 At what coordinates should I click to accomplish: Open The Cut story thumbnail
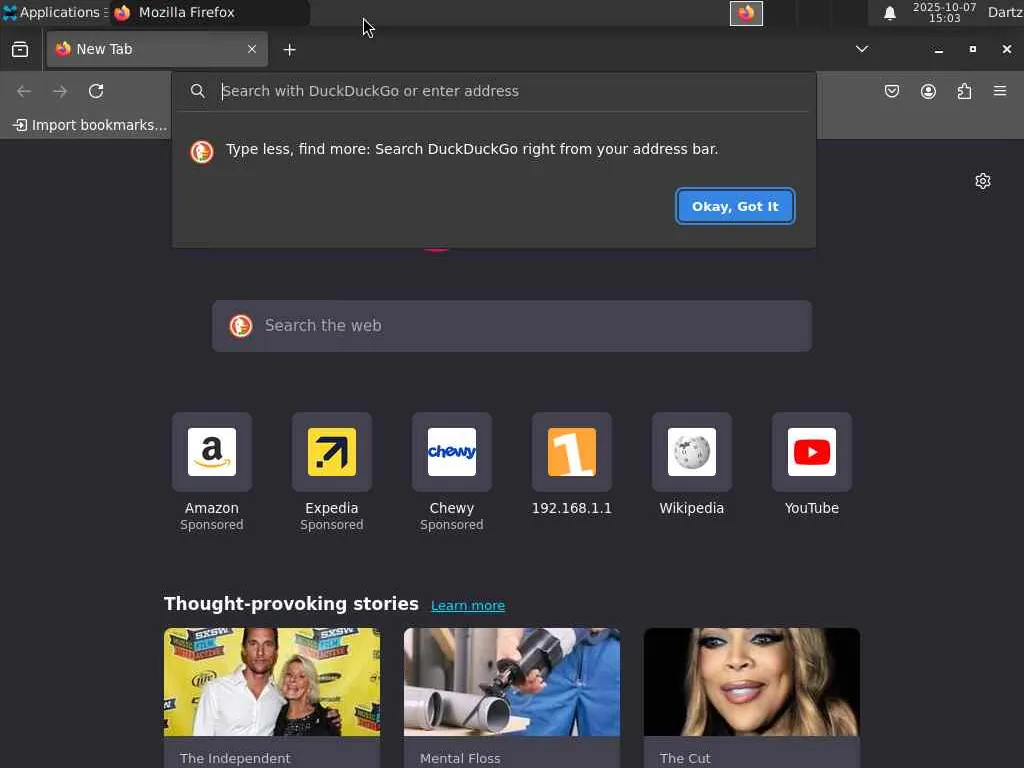(x=752, y=682)
